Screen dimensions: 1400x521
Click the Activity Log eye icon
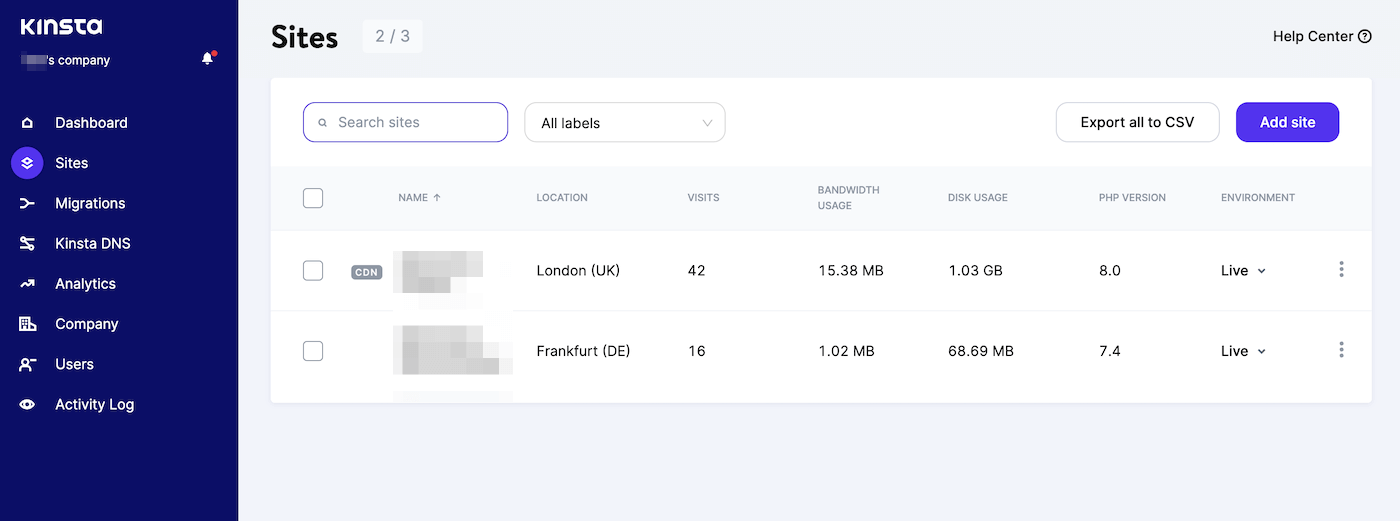pos(27,404)
